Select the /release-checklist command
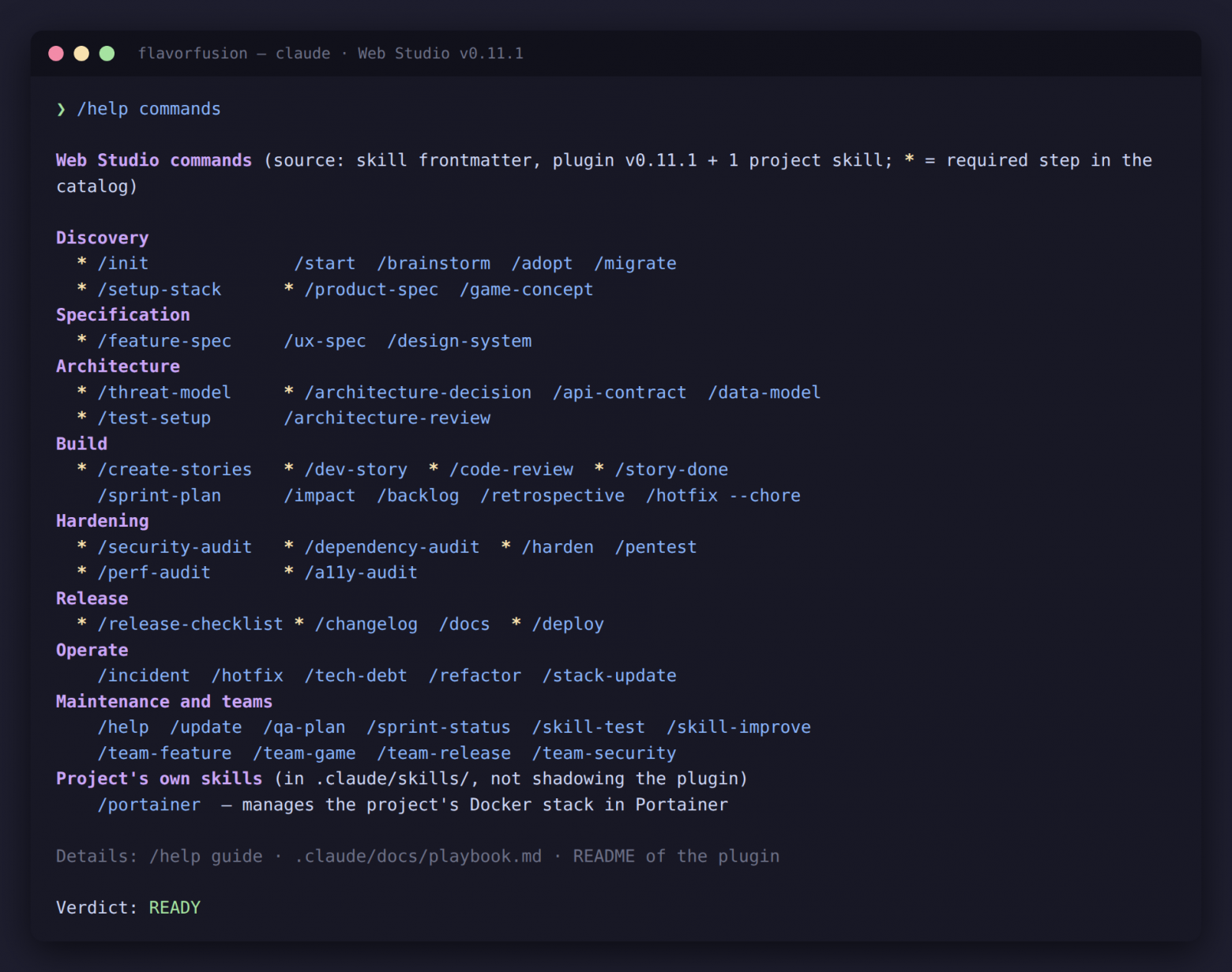This screenshot has width=1232, height=972. tap(190, 625)
